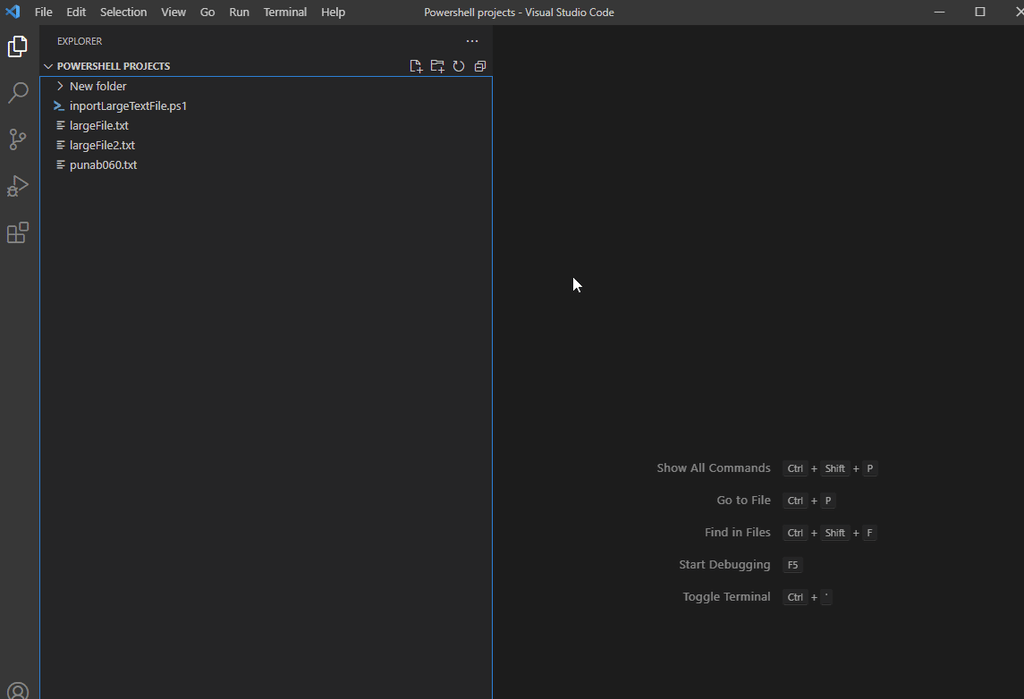This screenshot has height=699, width=1024.
Task: Open the Search view in activity bar
Action: 18,93
